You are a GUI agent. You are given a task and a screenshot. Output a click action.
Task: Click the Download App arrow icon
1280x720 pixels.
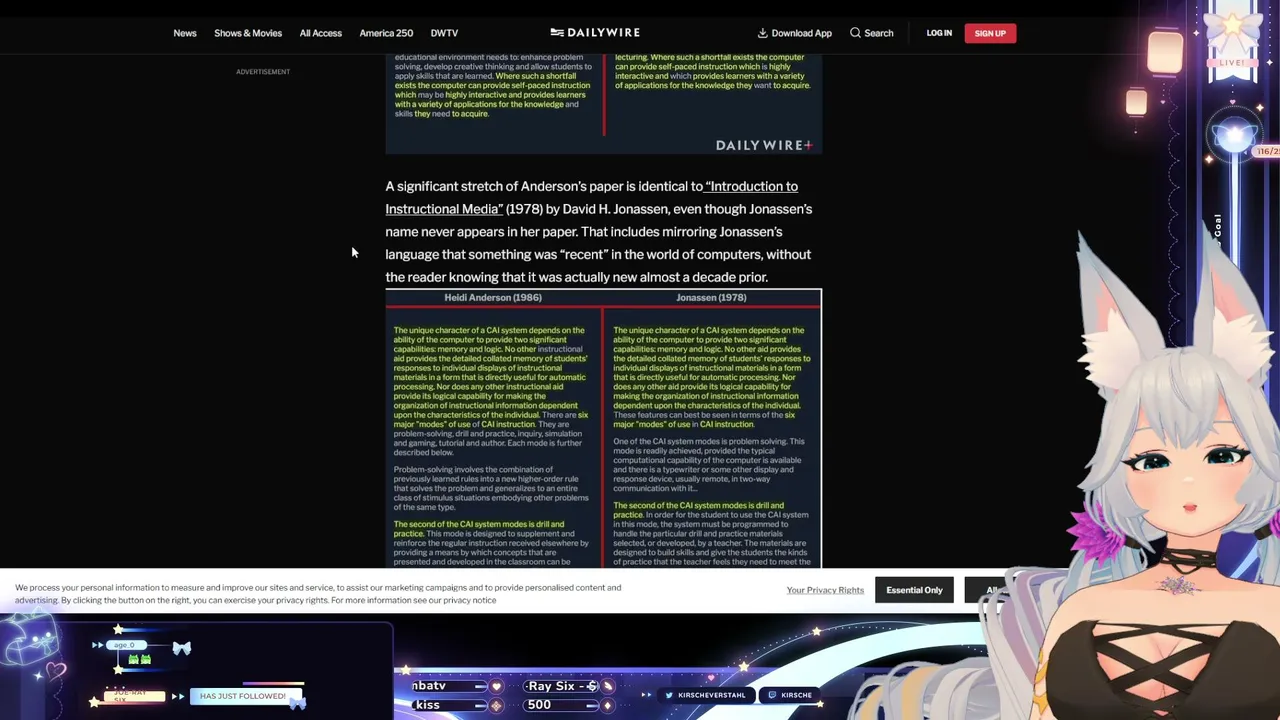point(762,33)
